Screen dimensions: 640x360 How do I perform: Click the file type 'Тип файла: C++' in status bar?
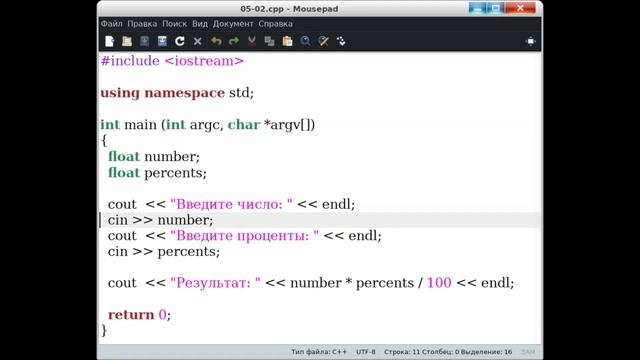(x=319, y=352)
